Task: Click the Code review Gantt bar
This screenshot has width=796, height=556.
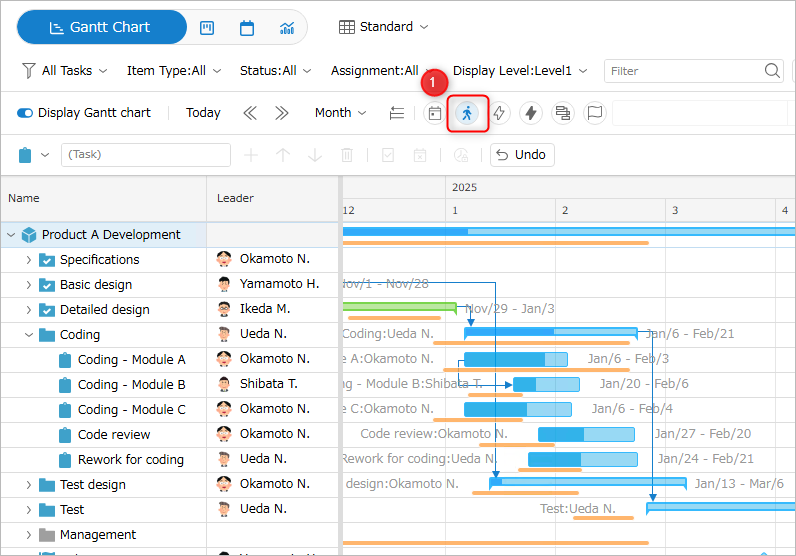Action: [x=586, y=434]
